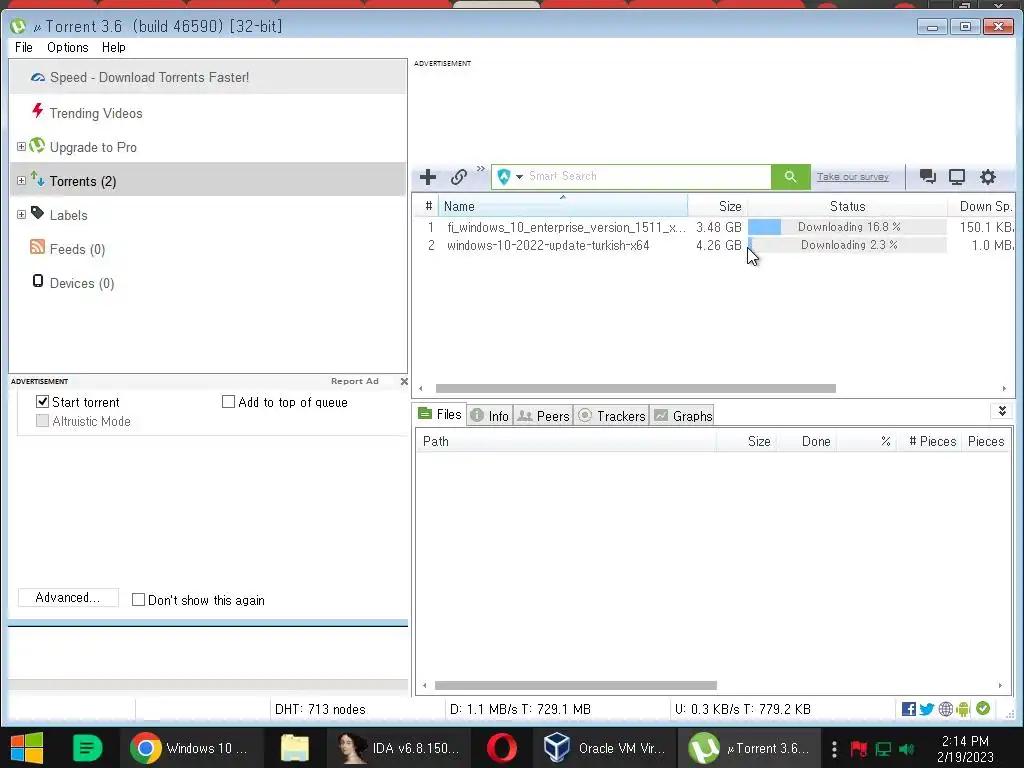Open Speed - Download Torrents Faster! item

(x=208, y=77)
